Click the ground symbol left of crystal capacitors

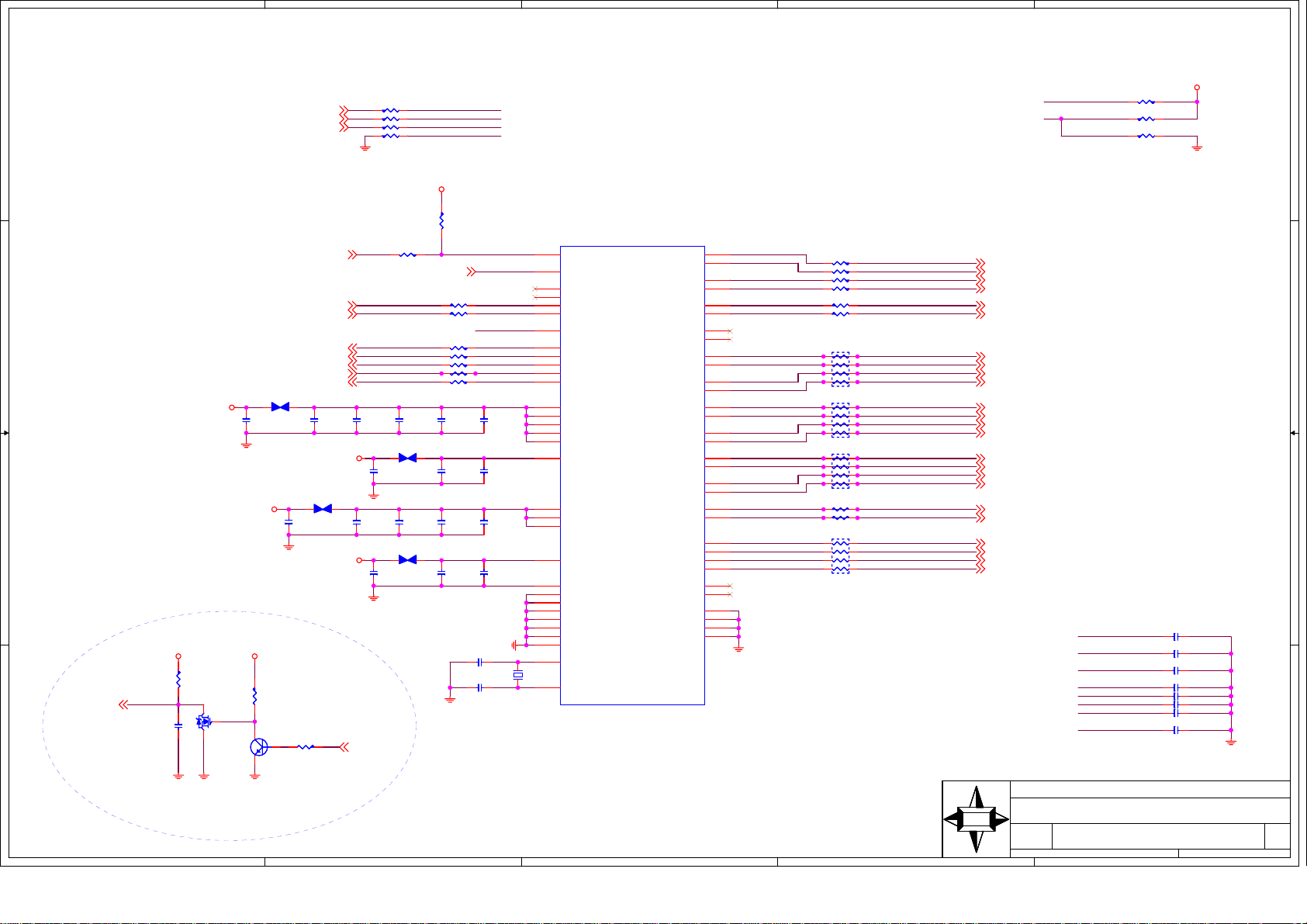pyautogui.click(x=450, y=699)
